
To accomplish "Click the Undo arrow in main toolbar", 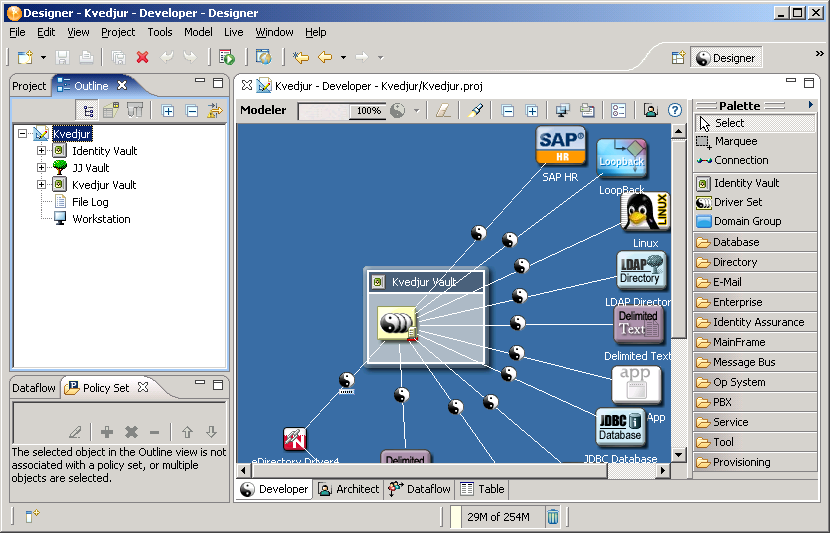I will [x=167, y=57].
